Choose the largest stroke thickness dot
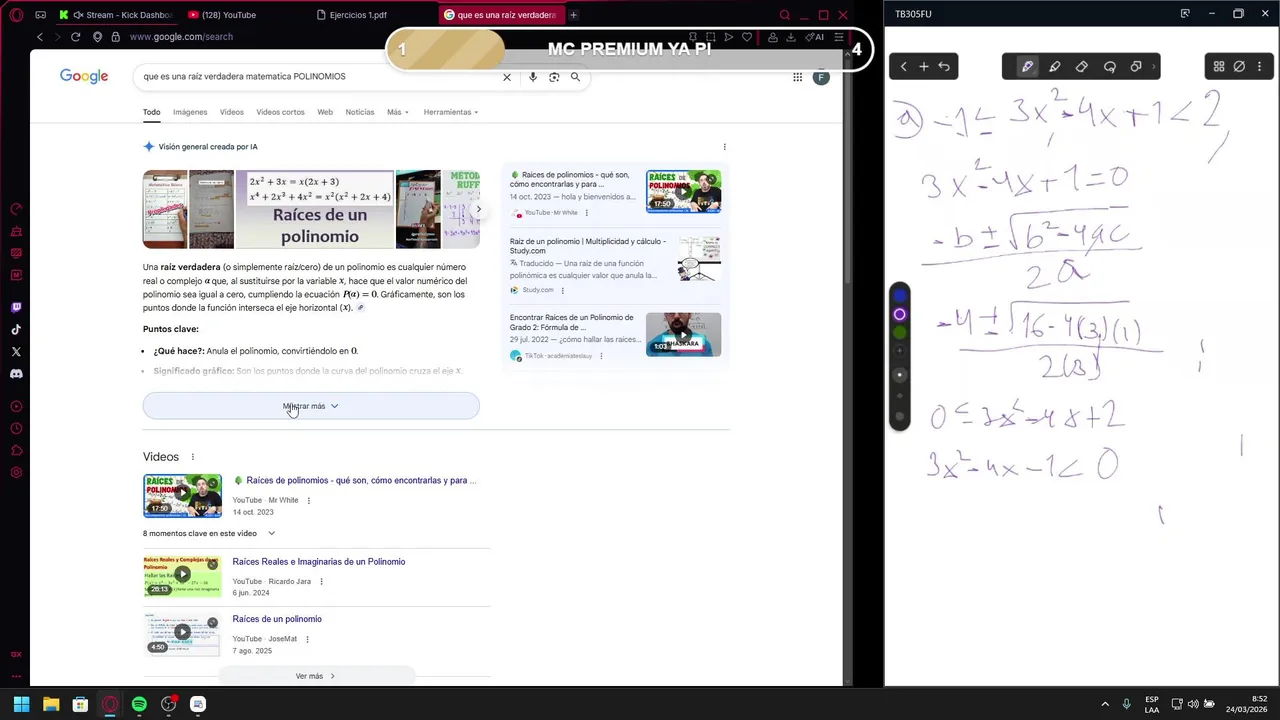Screen dimensions: 1280x720 tap(900, 416)
